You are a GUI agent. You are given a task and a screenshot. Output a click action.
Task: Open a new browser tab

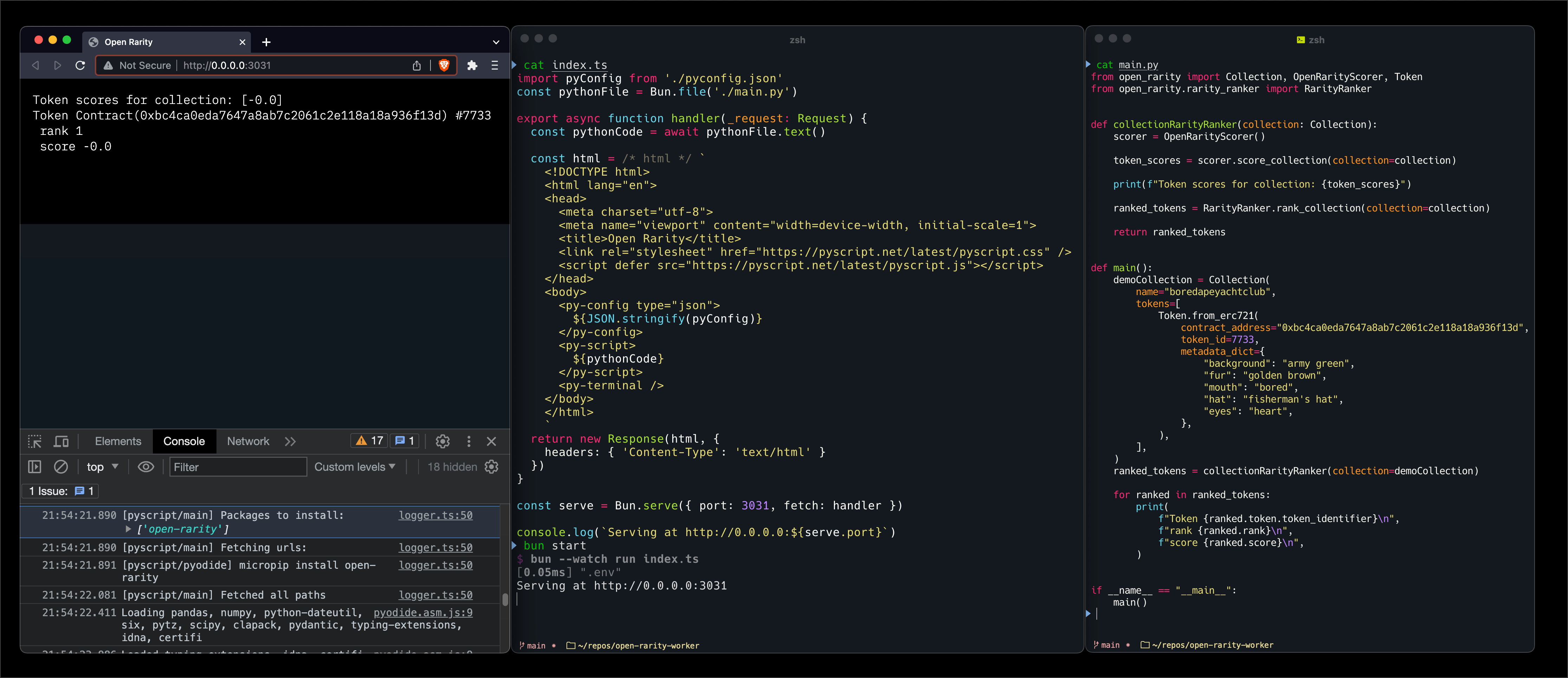point(266,42)
